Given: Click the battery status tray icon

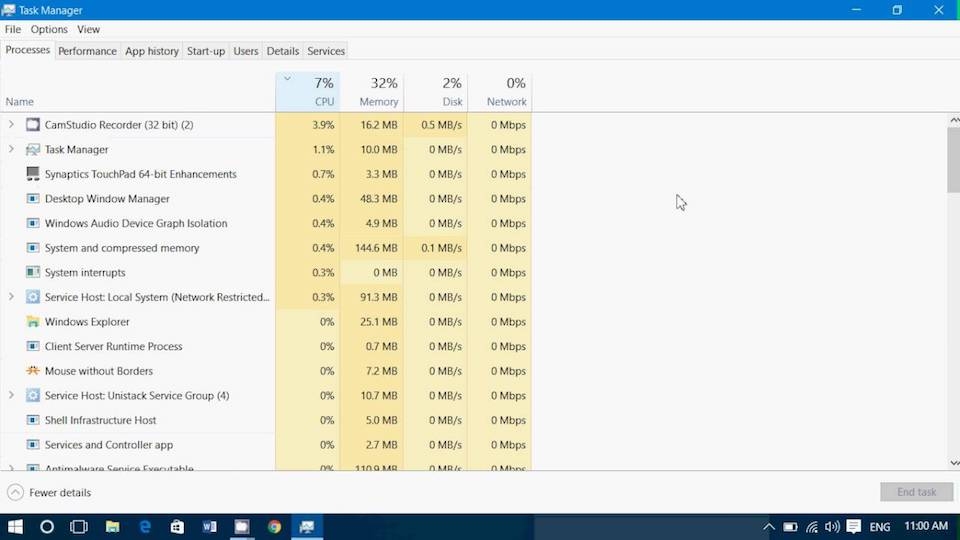Looking at the screenshot, I should pos(790,527).
